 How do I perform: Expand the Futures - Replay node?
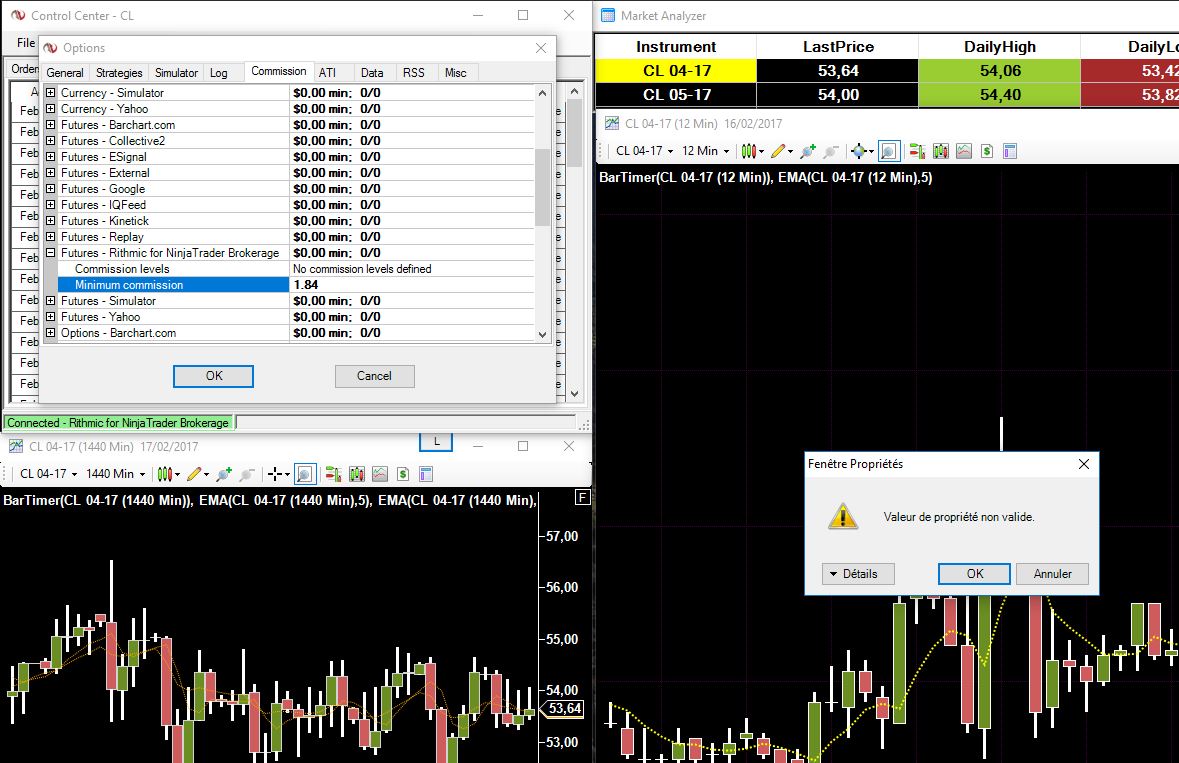[x=50, y=237]
